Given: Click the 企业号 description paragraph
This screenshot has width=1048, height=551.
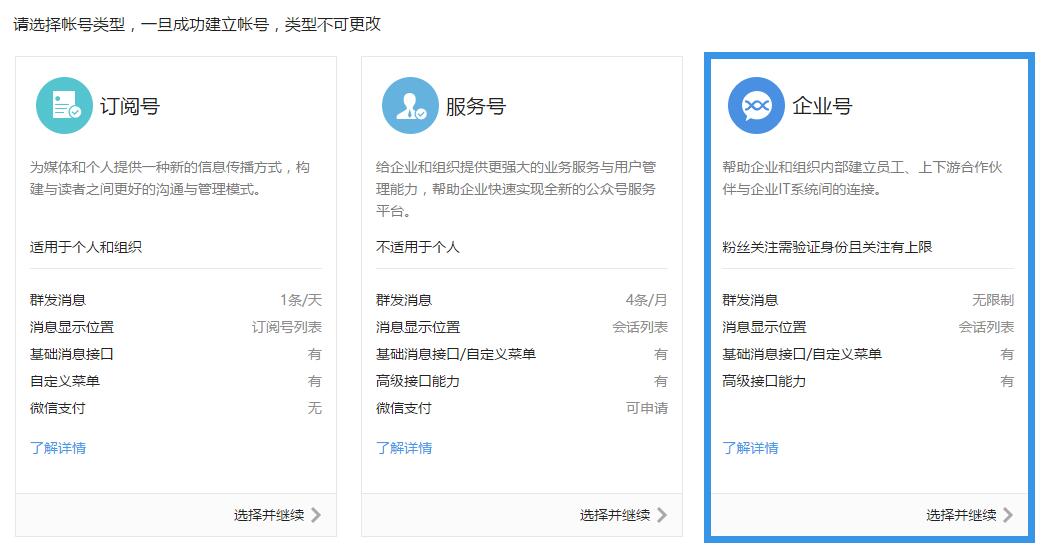Looking at the screenshot, I should tap(862, 179).
